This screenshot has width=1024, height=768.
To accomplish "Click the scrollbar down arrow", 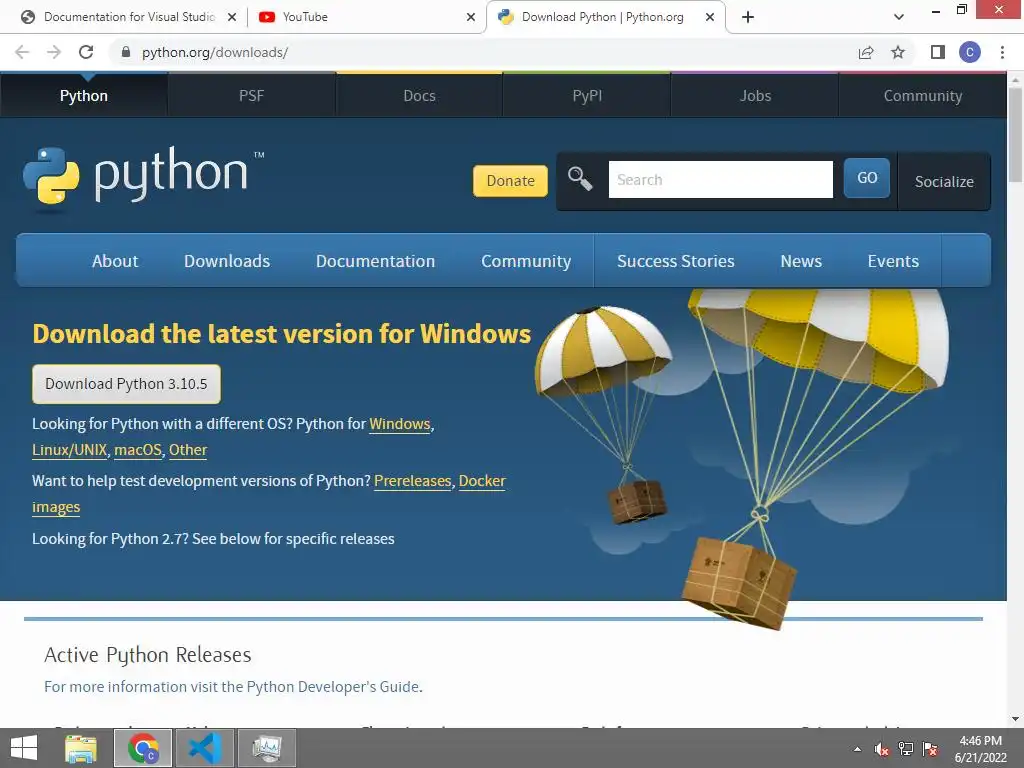I will tap(1015, 719).
